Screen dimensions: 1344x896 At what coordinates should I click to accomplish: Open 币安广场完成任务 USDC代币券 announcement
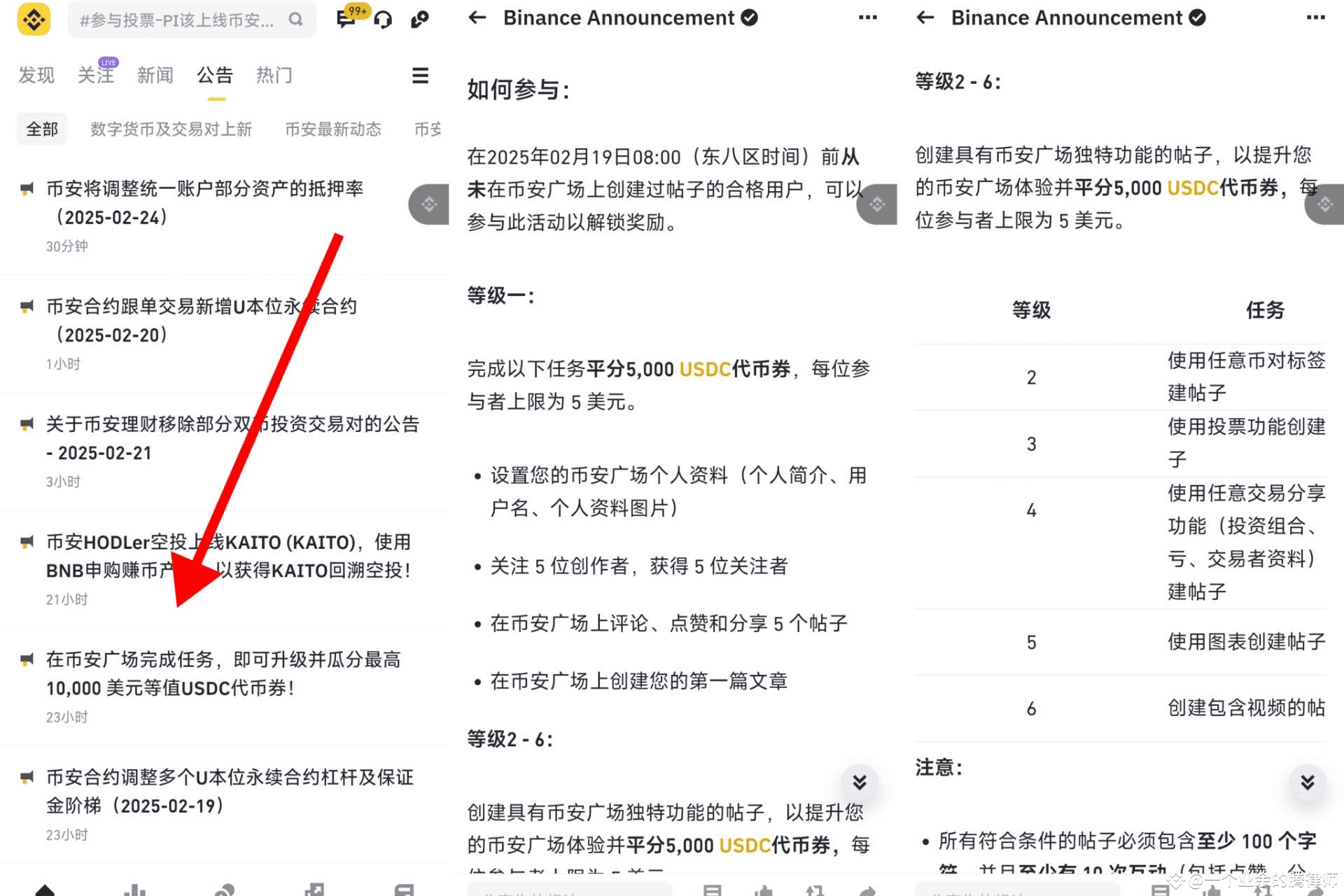click(x=223, y=673)
